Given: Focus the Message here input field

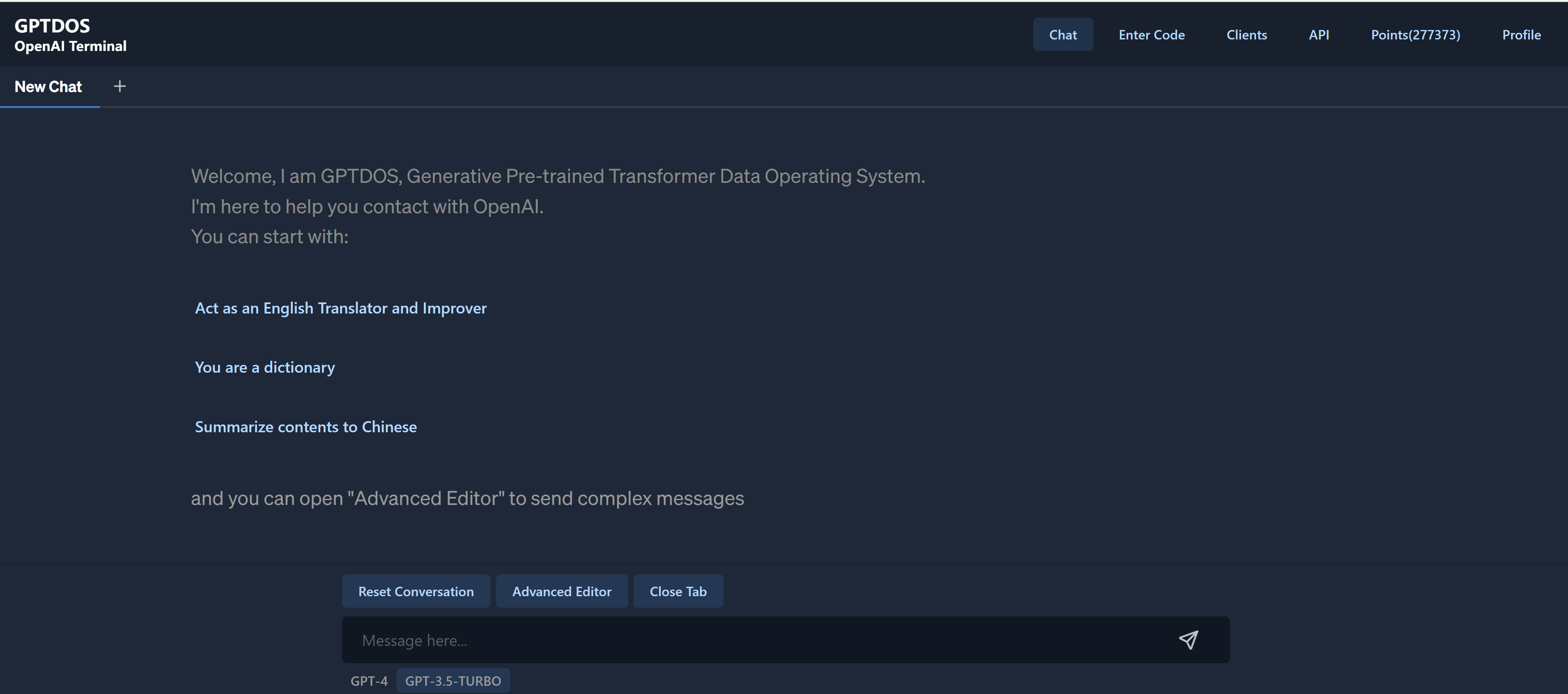Looking at the screenshot, I should pos(785,640).
